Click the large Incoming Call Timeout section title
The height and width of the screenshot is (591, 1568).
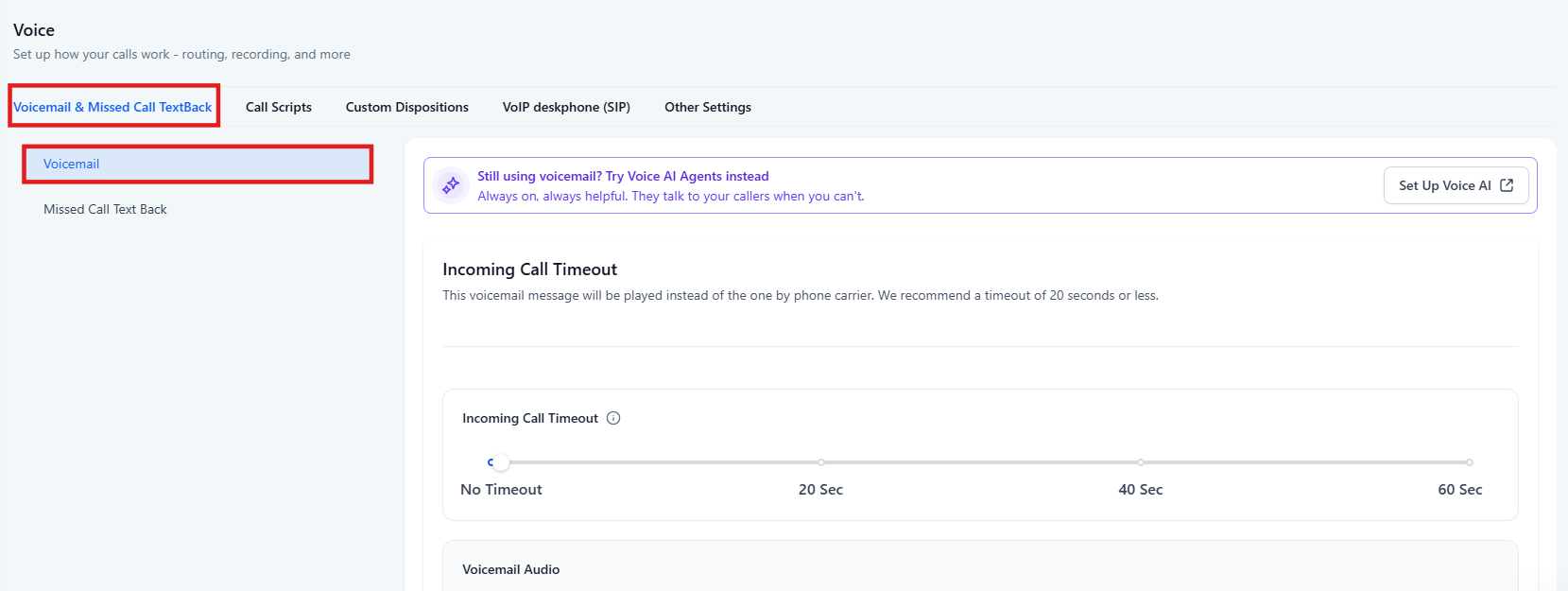tap(529, 269)
